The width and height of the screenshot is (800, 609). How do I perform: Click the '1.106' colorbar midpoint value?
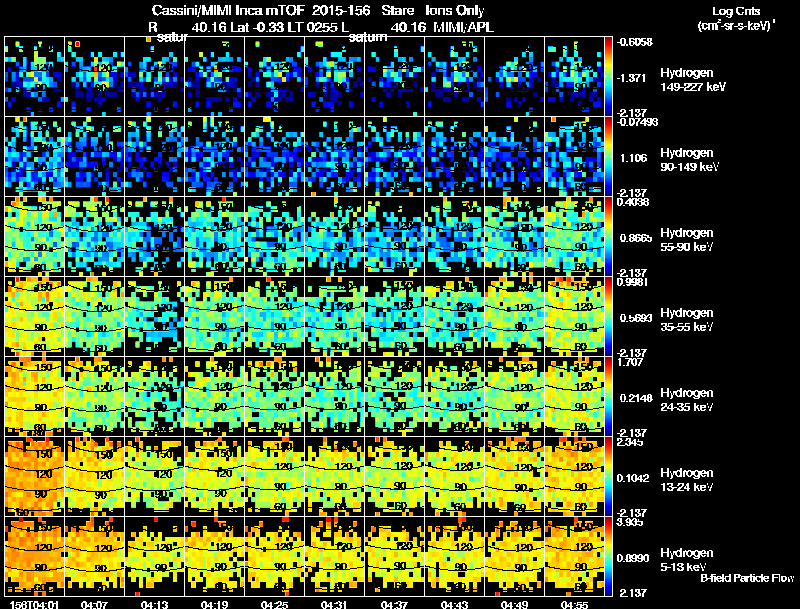pyautogui.click(x=633, y=158)
